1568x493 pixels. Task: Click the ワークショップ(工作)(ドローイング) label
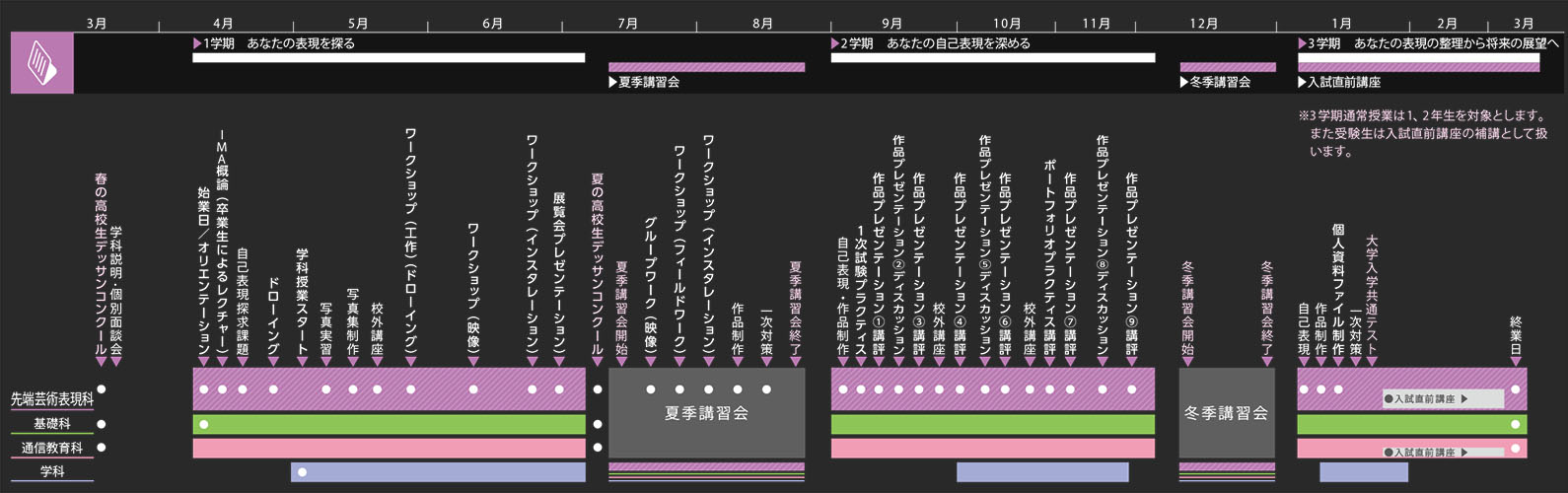point(411,242)
